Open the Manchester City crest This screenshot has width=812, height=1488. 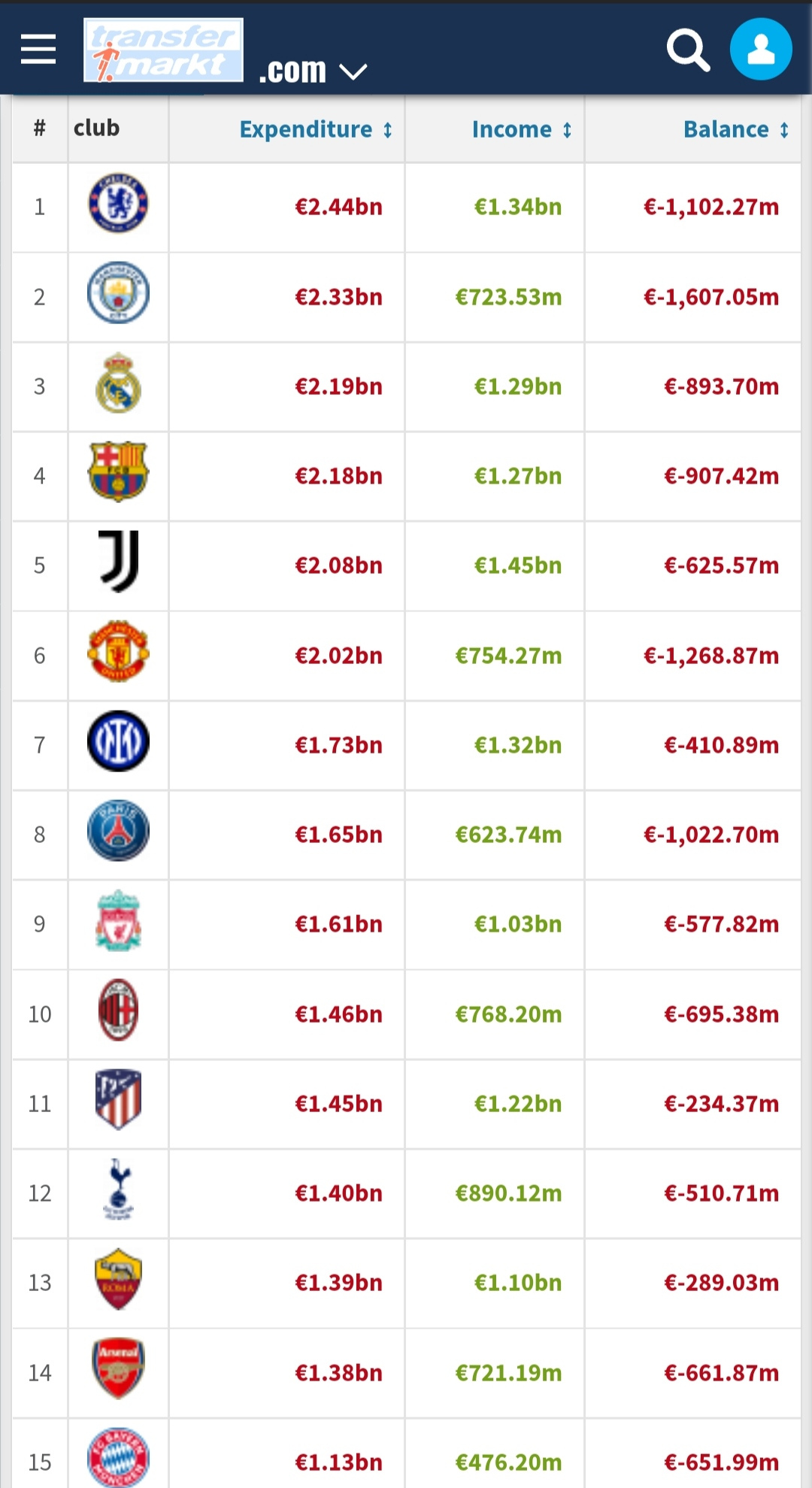coord(118,292)
